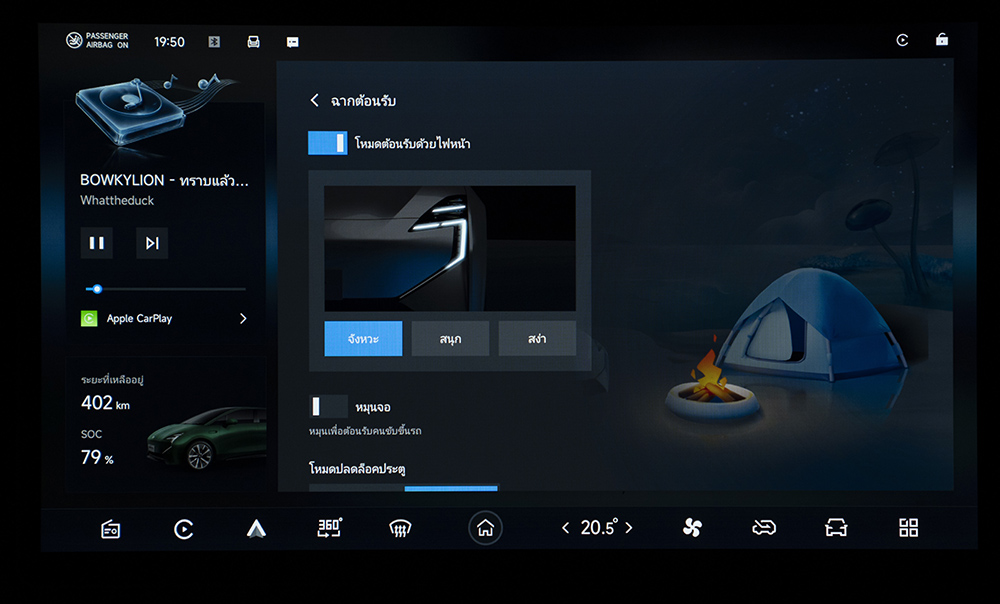Open the radio app in bottom bar
Screen dimensions: 1000x604
[111, 529]
